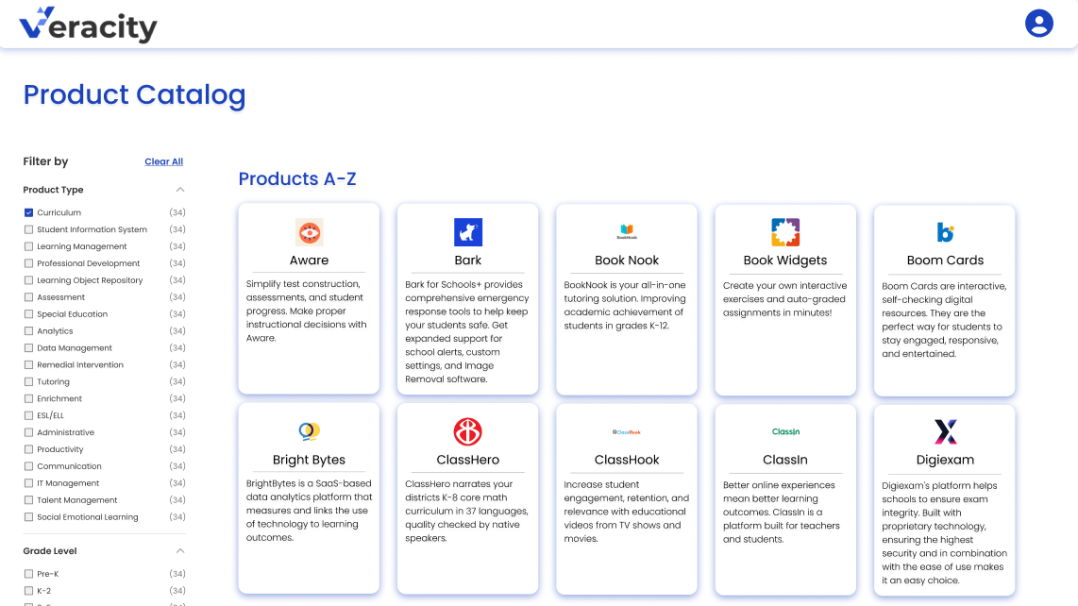Open the ClassHook product title
The width and height of the screenshot is (1078, 606).
coord(626,459)
